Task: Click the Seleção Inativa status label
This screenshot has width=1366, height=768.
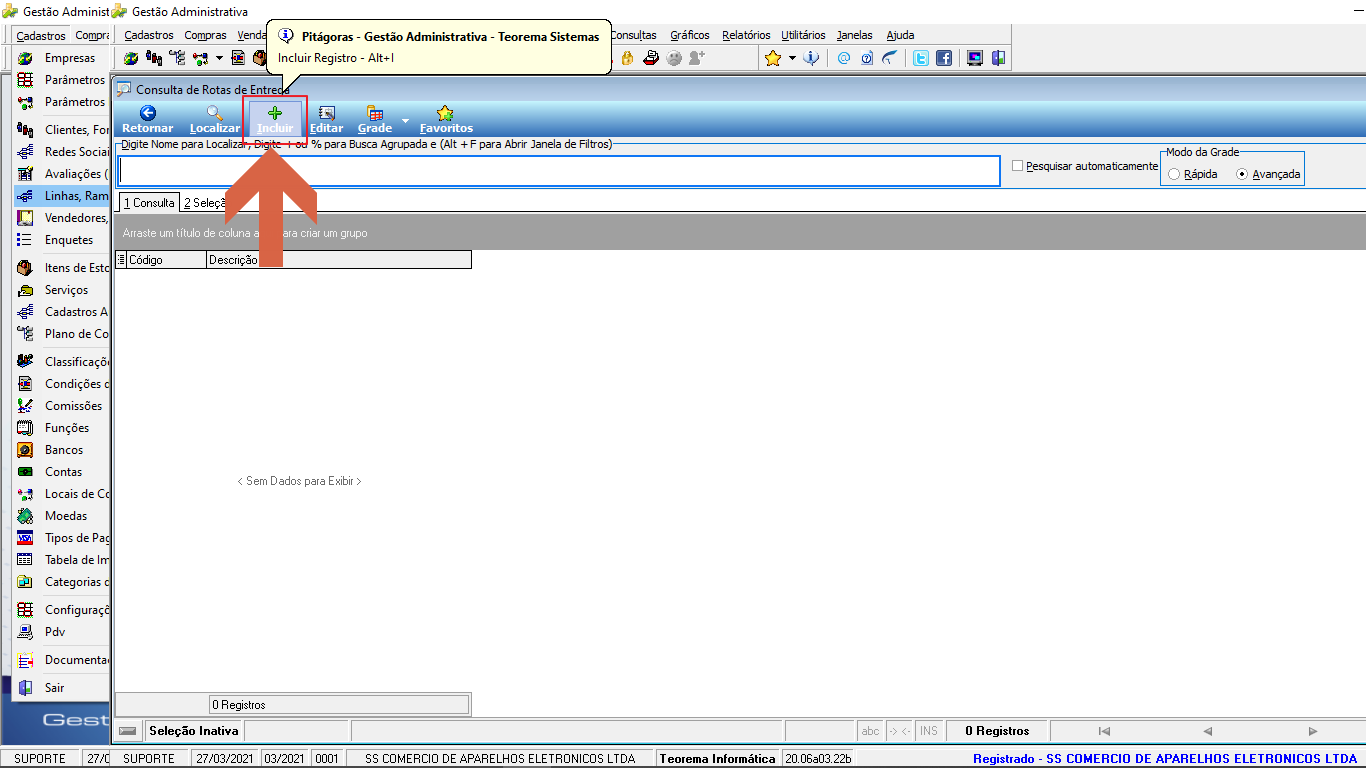Action: point(194,731)
